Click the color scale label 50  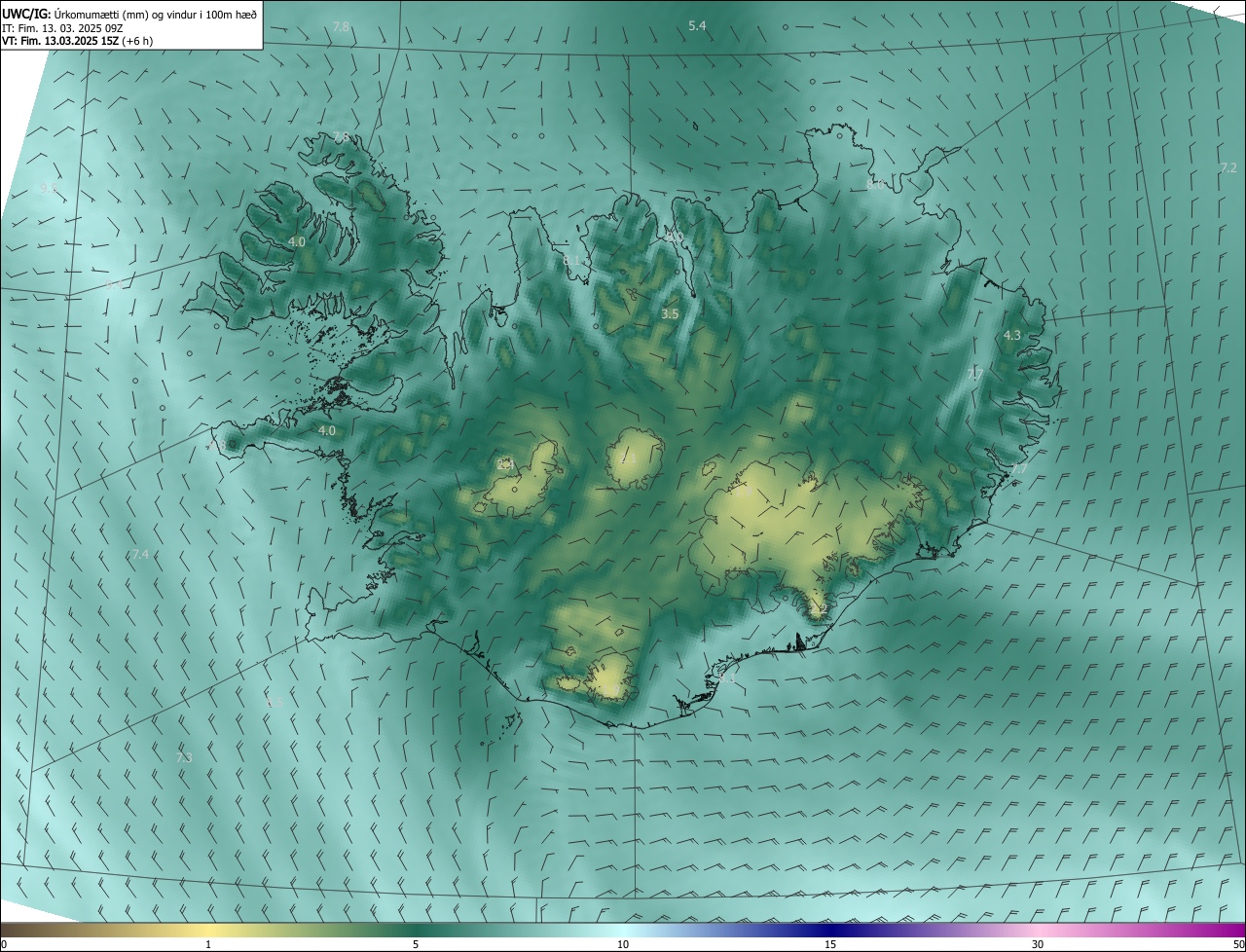[x=1237, y=944]
